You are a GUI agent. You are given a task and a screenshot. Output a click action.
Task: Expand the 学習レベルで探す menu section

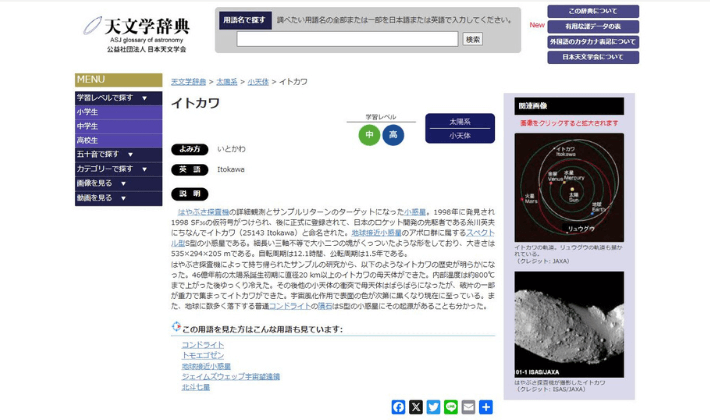click(117, 98)
